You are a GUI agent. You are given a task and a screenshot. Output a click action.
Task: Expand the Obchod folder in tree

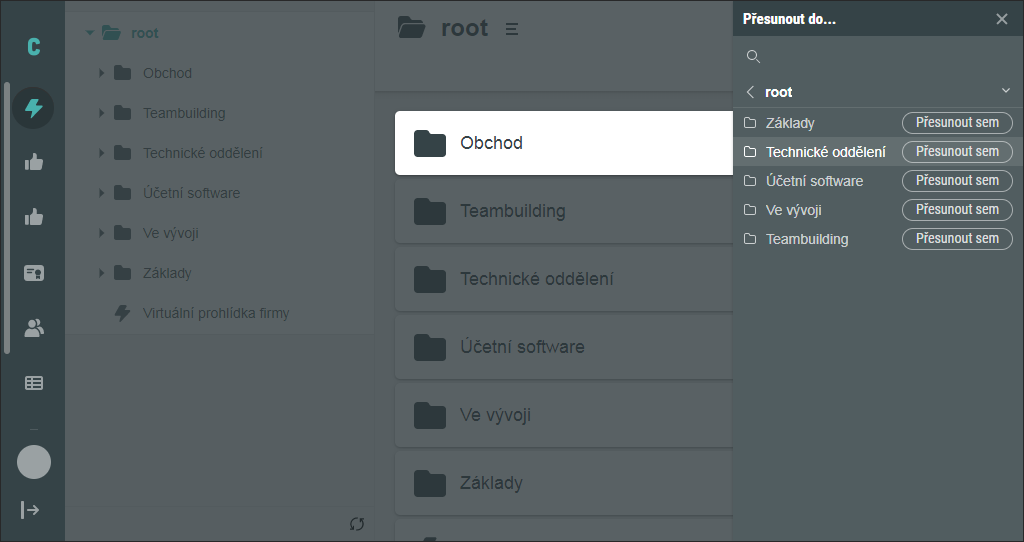point(101,73)
